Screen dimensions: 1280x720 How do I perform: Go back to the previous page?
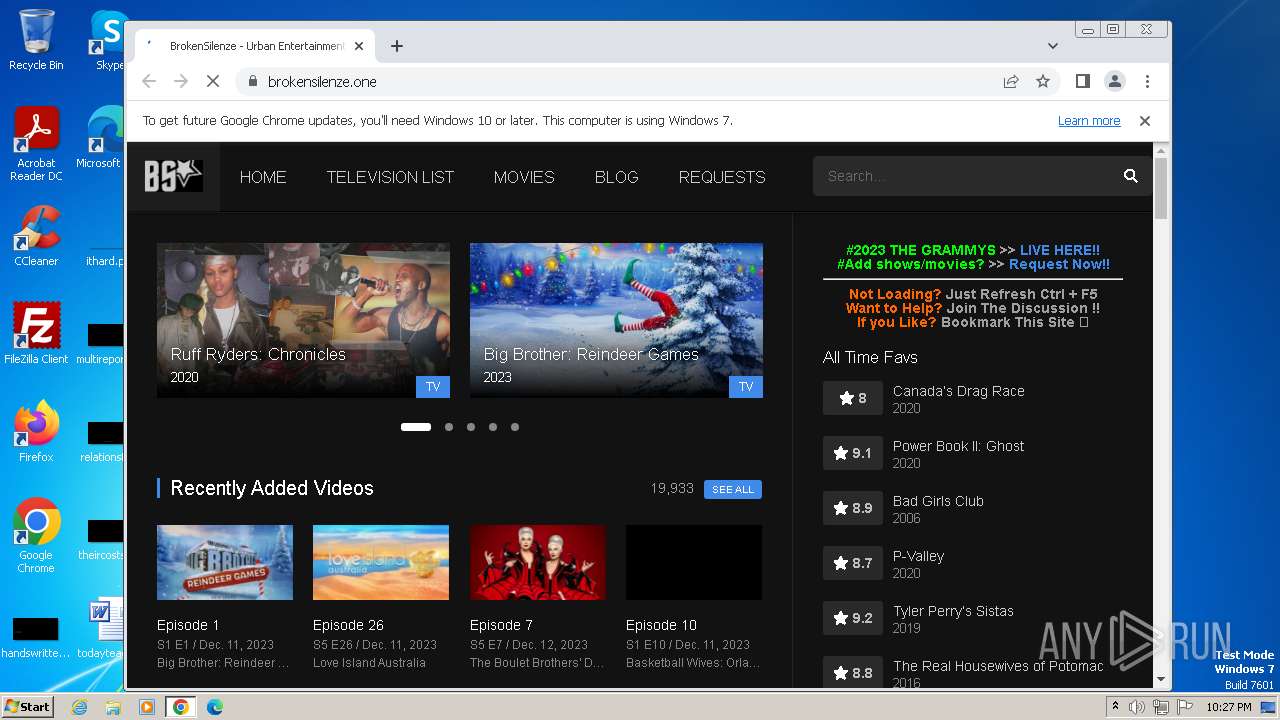click(149, 82)
